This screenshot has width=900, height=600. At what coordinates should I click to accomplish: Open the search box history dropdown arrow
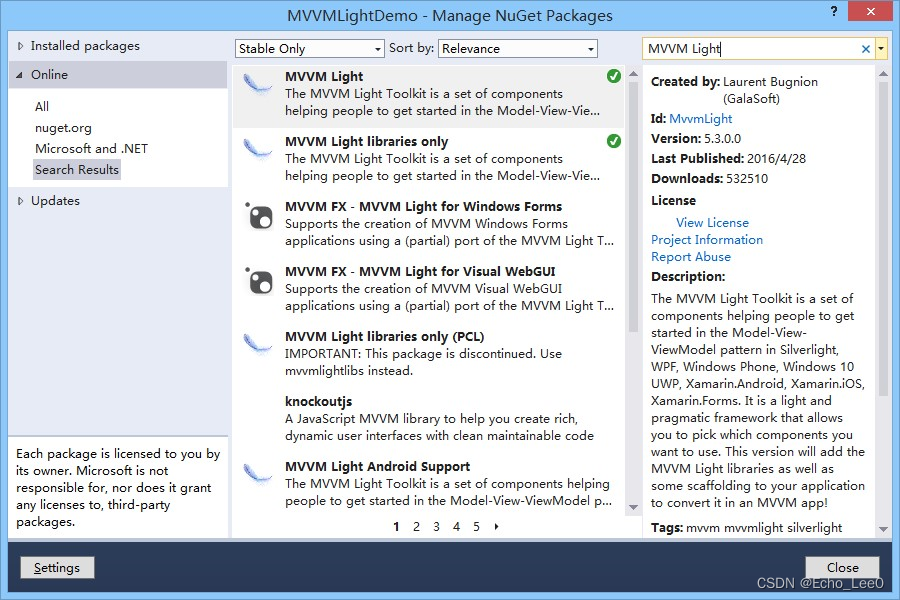[881, 49]
